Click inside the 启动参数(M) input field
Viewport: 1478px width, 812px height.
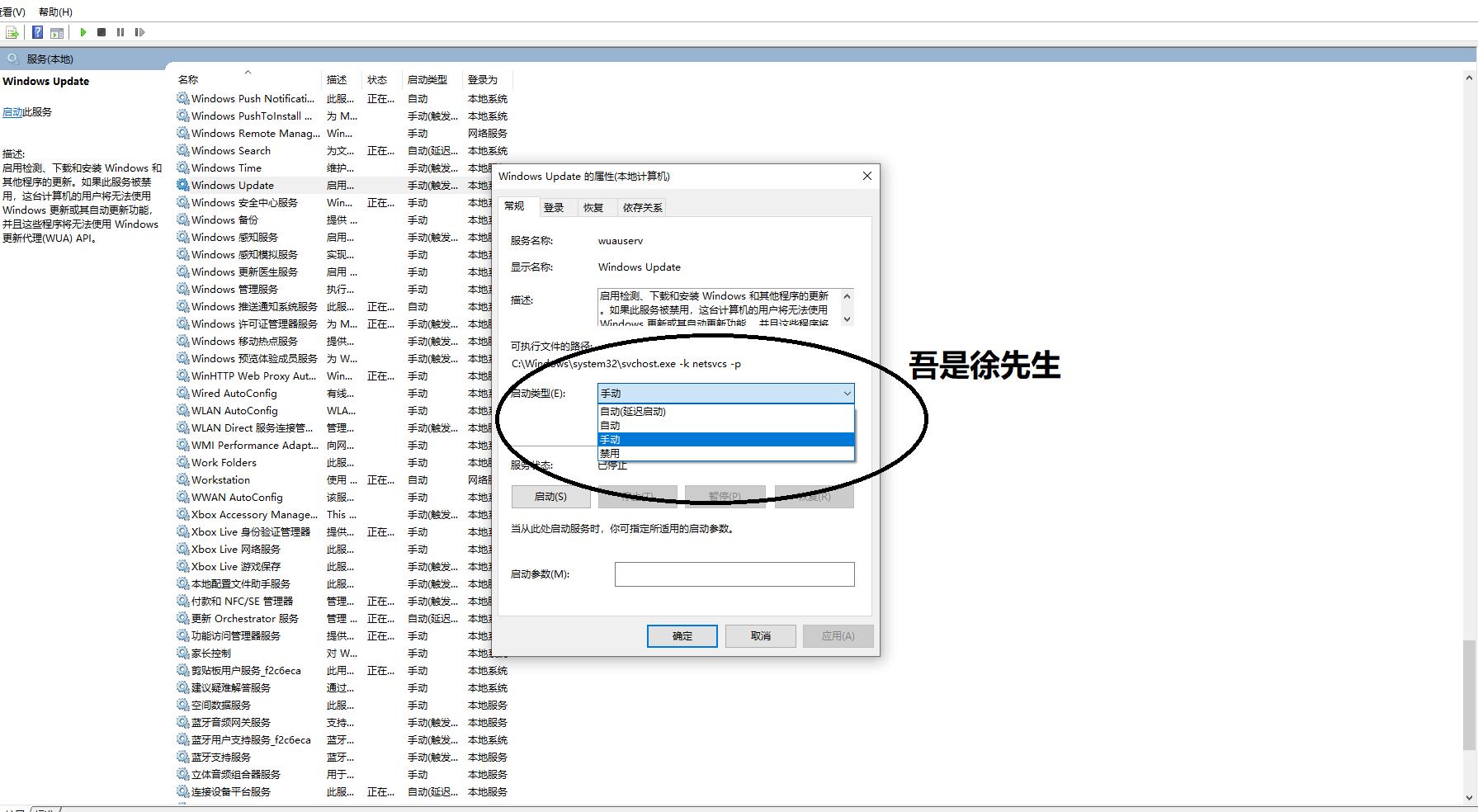pos(733,574)
